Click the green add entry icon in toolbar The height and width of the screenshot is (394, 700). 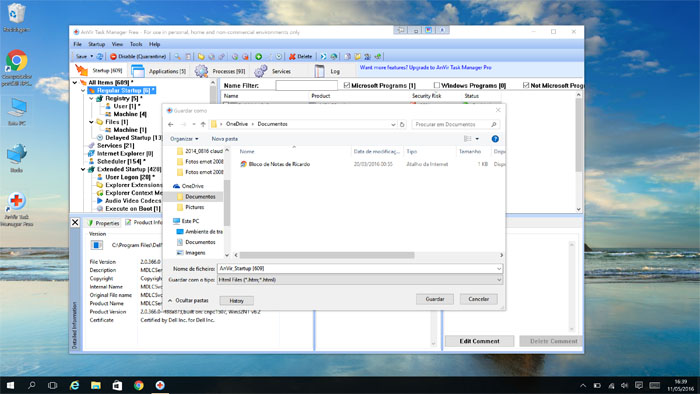(x=258, y=57)
